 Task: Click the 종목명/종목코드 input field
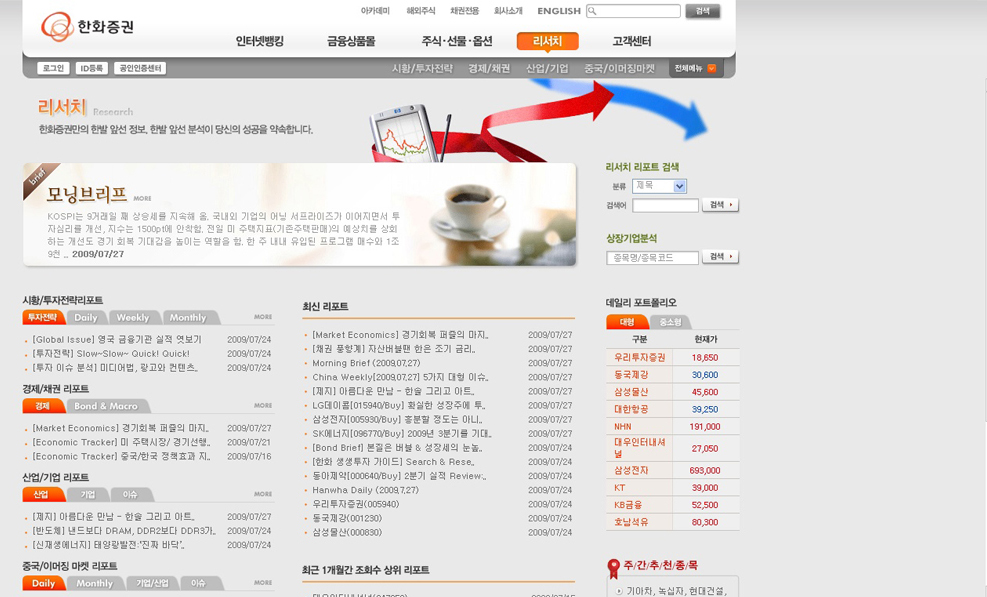652,257
